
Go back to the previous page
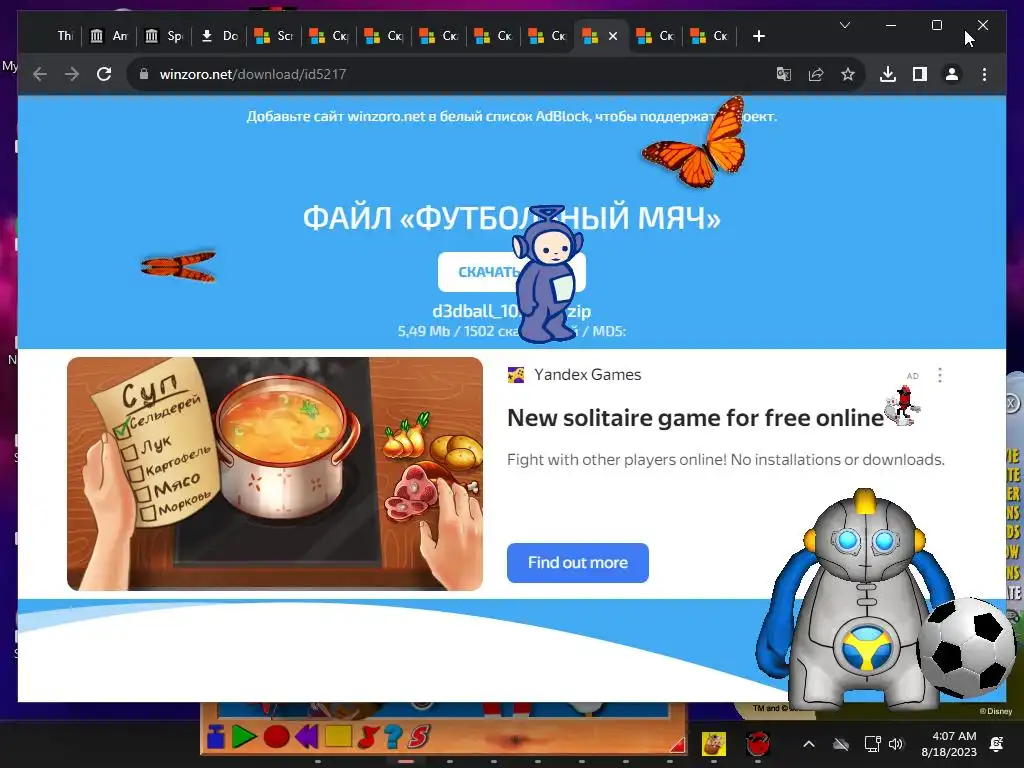click(x=40, y=74)
